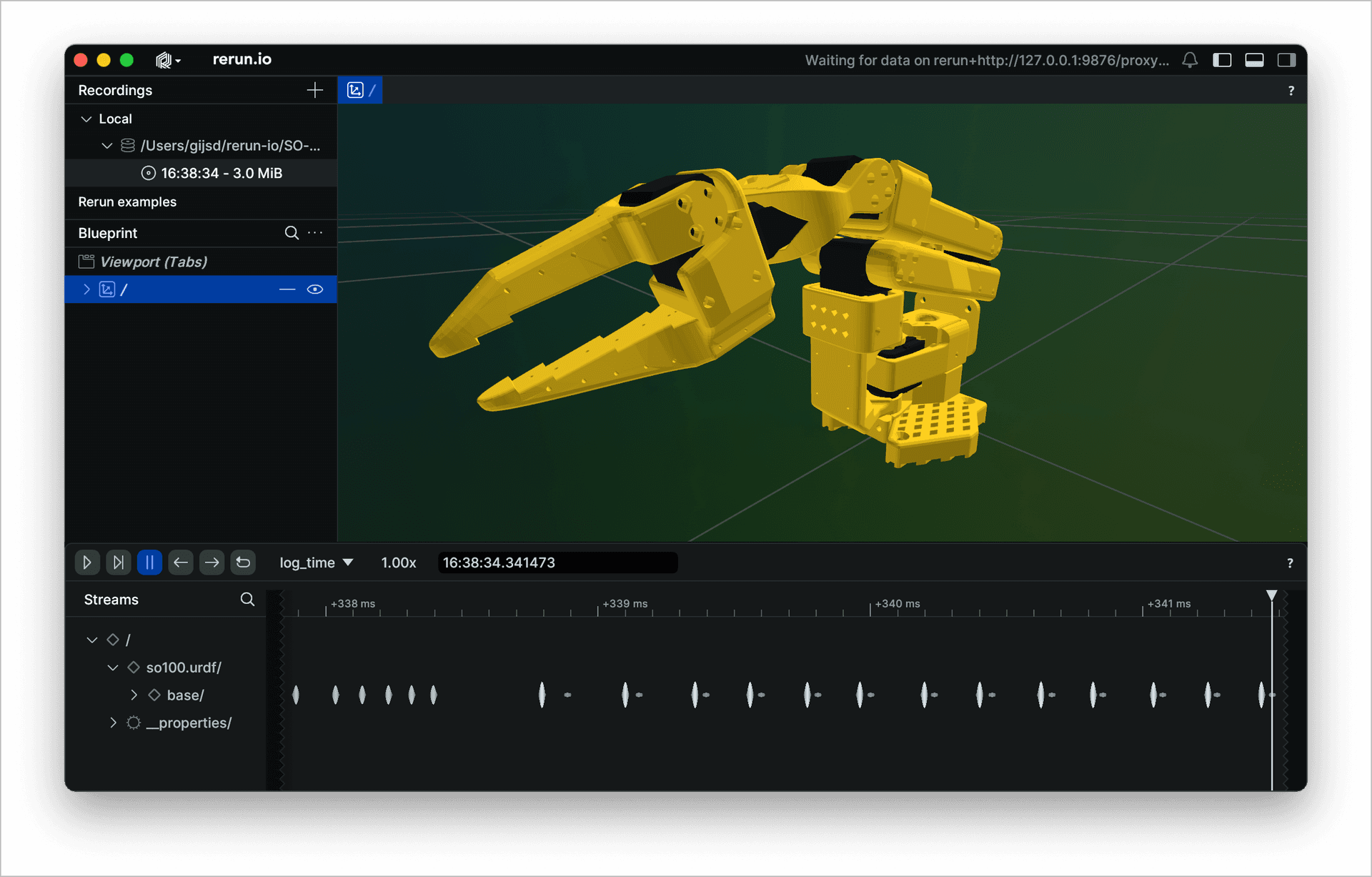Enable looping with the loop icon
The height and width of the screenshot is (877, 1372).
pos(243,563)
